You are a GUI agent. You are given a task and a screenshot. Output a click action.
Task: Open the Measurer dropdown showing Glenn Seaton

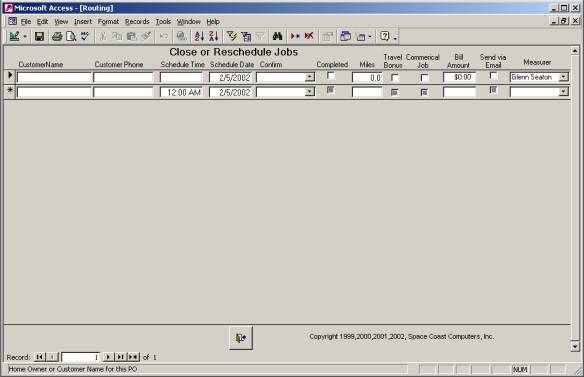point(564,77)
